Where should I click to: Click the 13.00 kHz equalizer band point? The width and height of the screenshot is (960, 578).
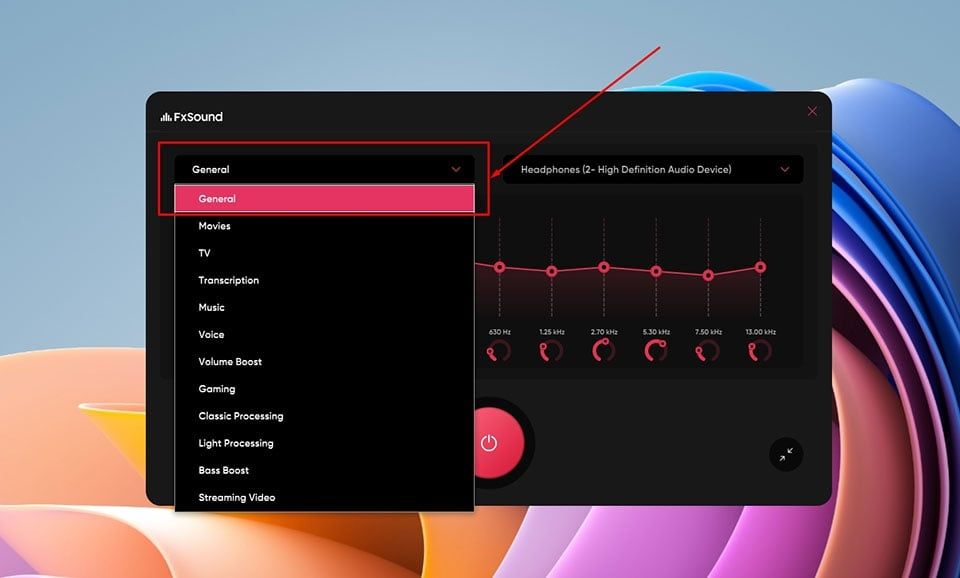pos(760,267)
